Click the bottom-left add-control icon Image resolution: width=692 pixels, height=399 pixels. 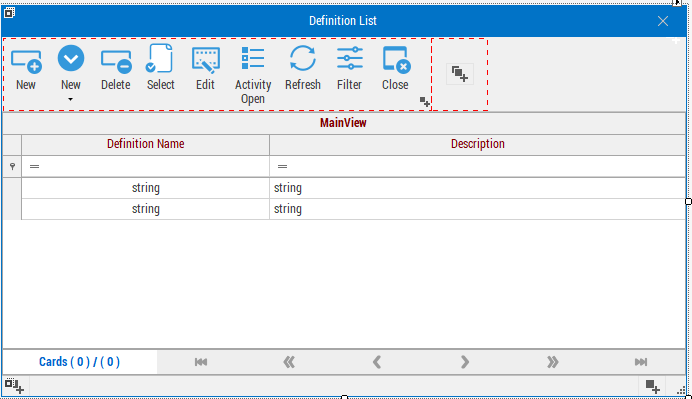point(14,386)
